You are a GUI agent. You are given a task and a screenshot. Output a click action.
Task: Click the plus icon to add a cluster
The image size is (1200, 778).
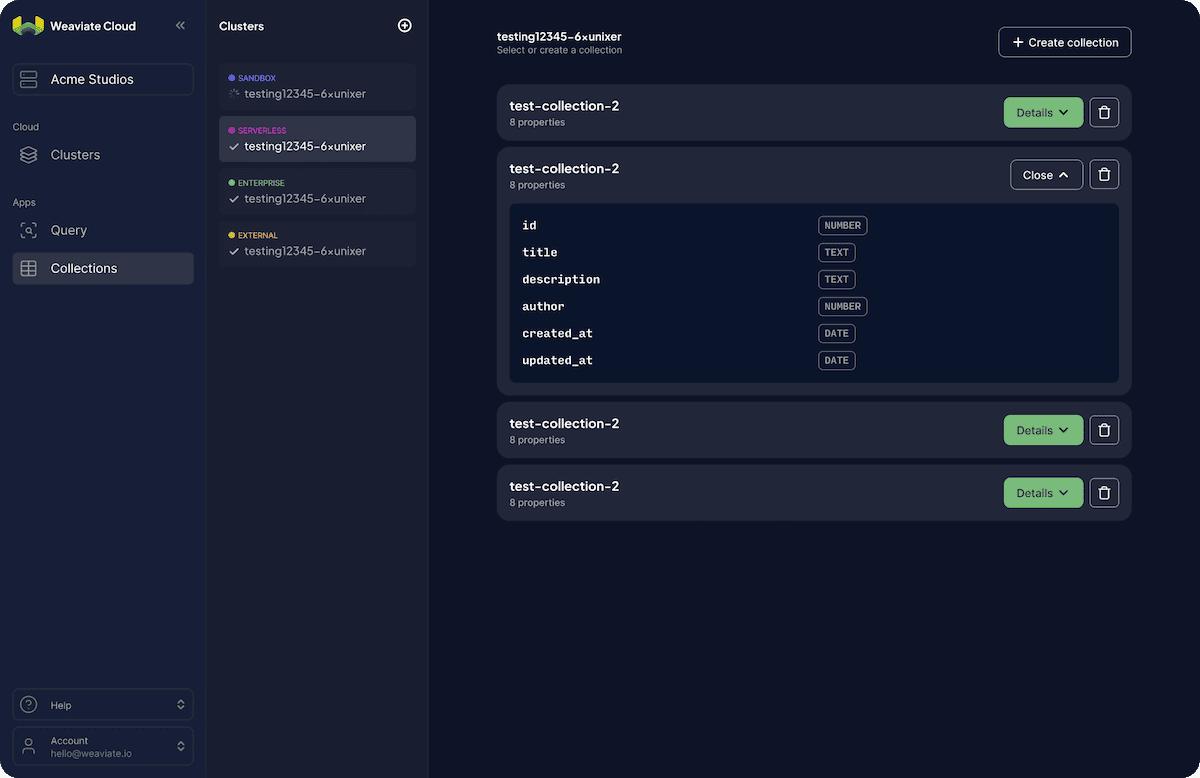(x=404, y=25)
